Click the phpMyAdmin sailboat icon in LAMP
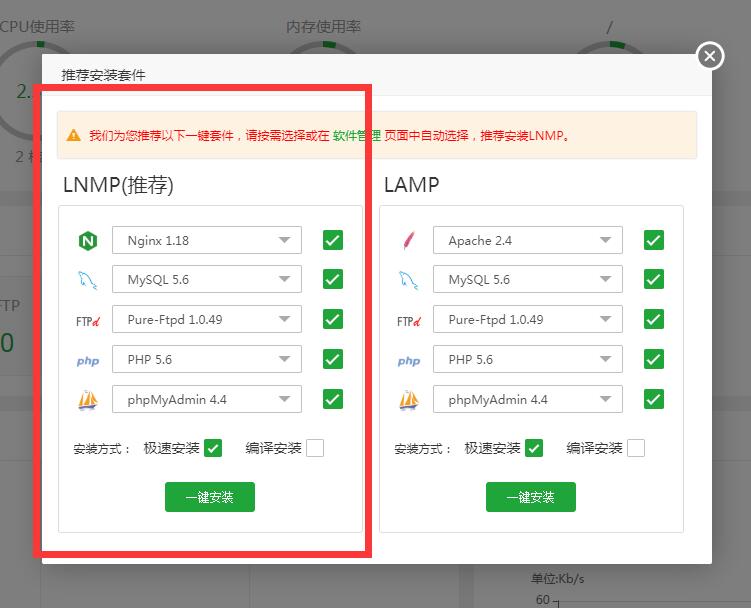751x608 pixels. coord(408,400)
